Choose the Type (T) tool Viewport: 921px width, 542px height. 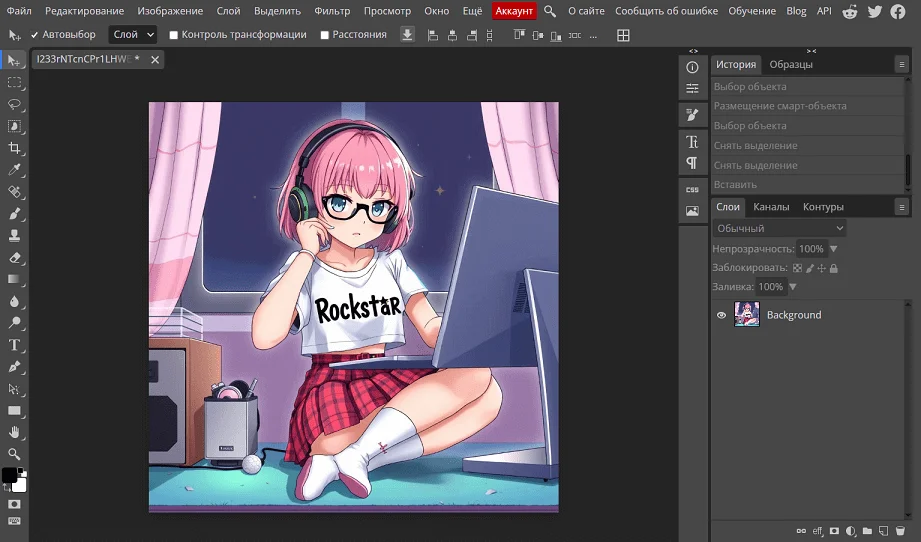coord(14,345)
